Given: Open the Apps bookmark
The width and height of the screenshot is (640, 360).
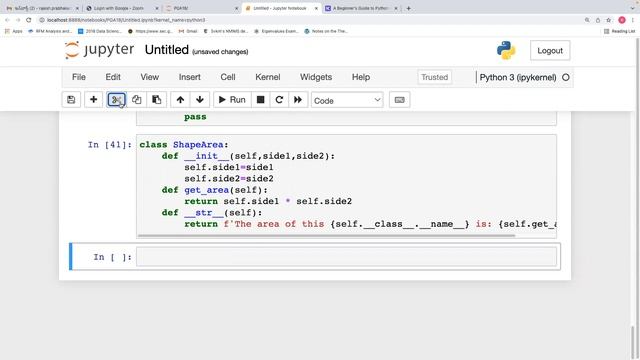Looking at the screenshot, I should tap(13, 31).
